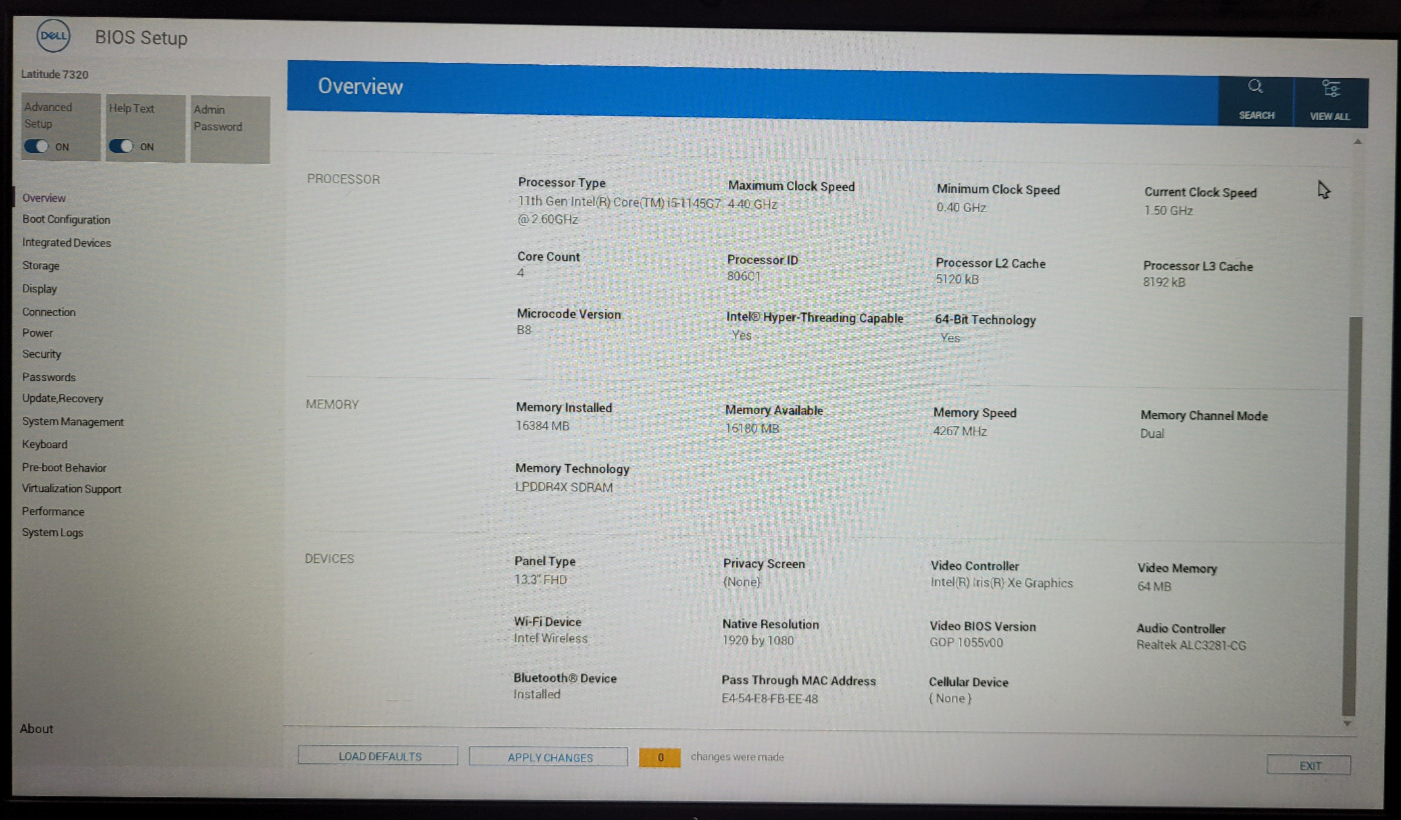Click About in sidebar

click(37, 729)
